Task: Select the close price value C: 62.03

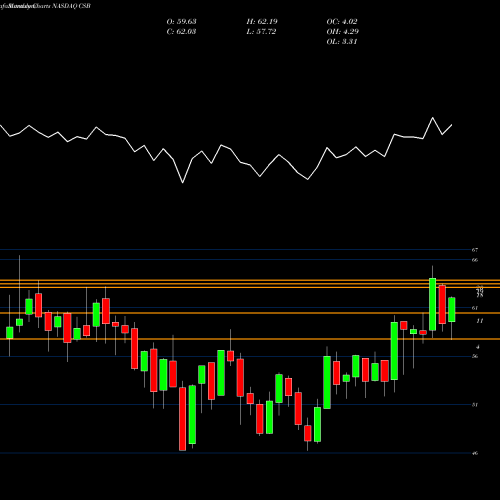Action: click(x=181, y=32)
